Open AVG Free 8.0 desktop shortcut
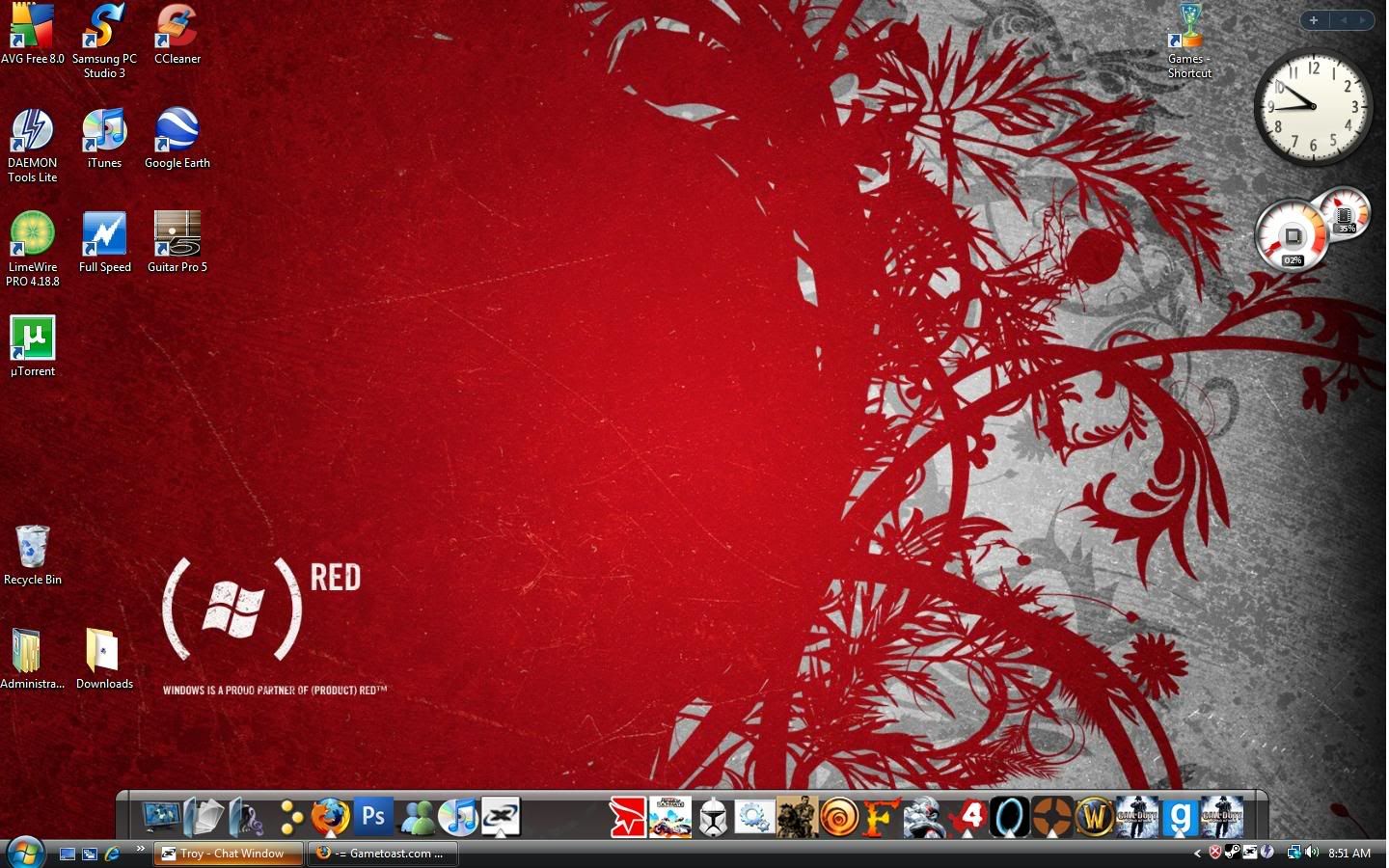This screenshot has height=868, width=1389. 32,34
